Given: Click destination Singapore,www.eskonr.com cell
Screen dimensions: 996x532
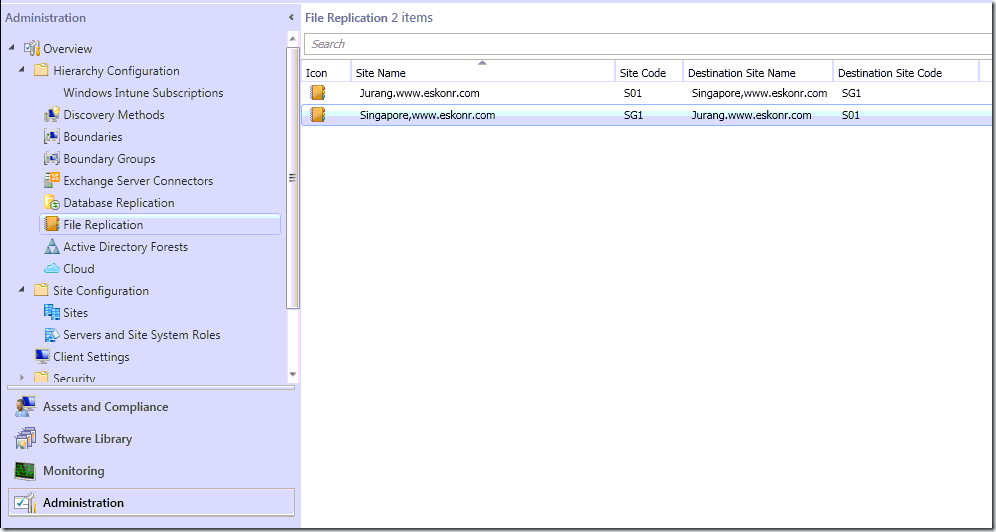Looking at the screenshot, I should 759,93.
